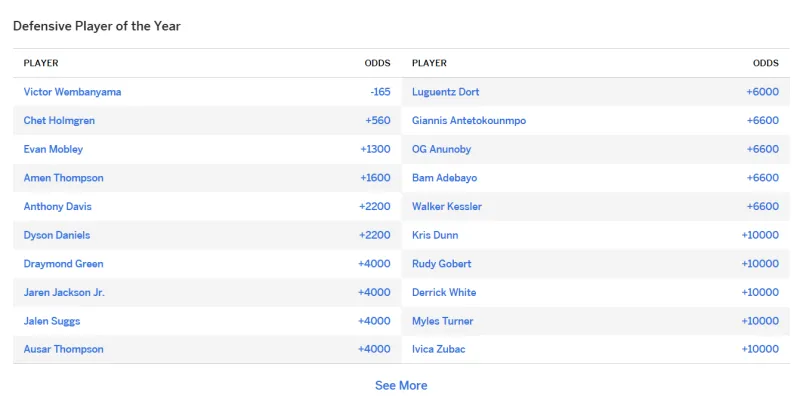The image size is (800, 404).
Task: Open Ivica Zubac's player link
Action: tap(438, 349)
